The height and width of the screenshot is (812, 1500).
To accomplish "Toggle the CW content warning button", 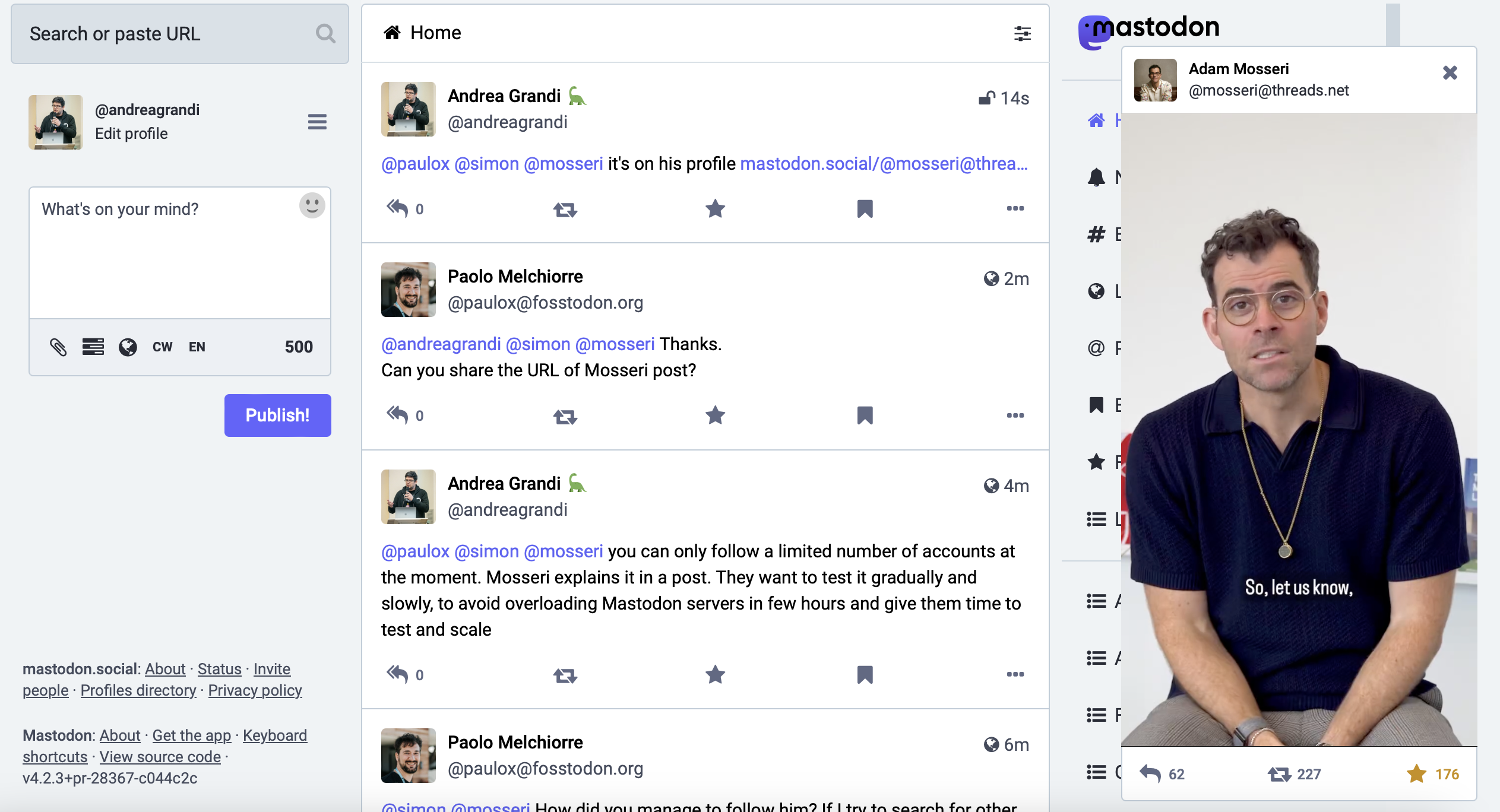I will pos(162,347).
